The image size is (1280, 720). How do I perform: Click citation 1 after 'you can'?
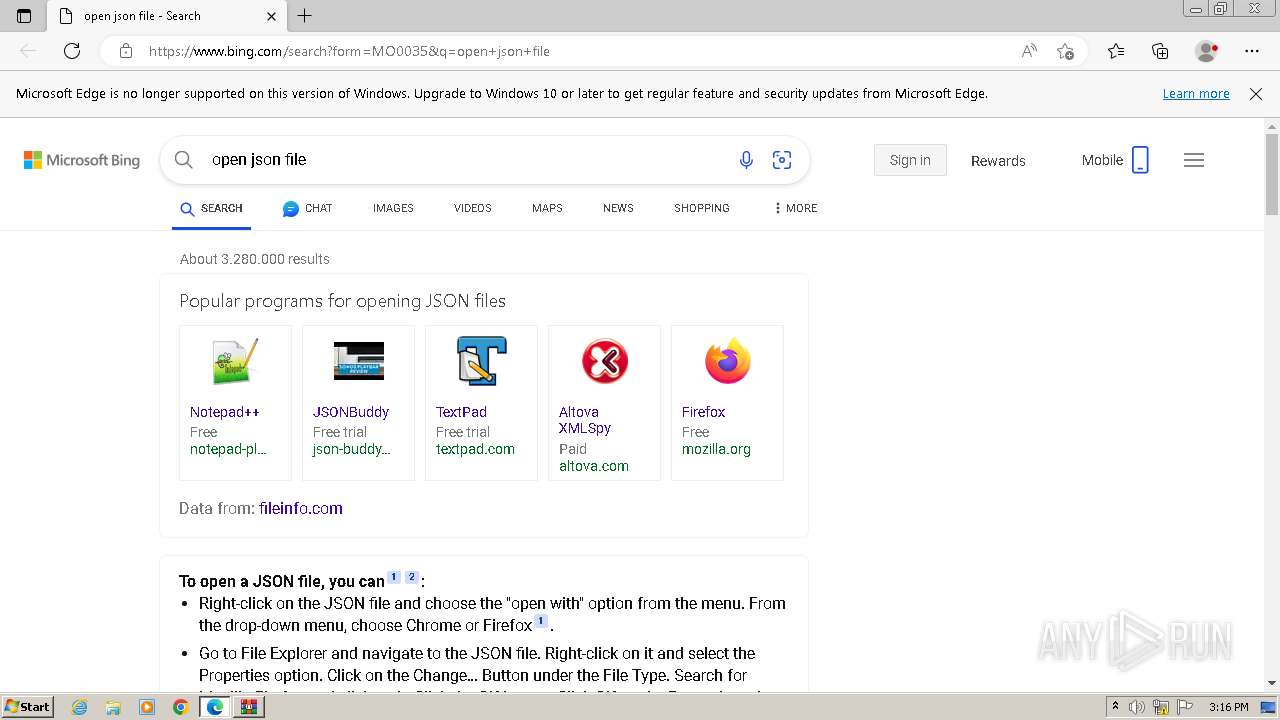tap(394, 577)
